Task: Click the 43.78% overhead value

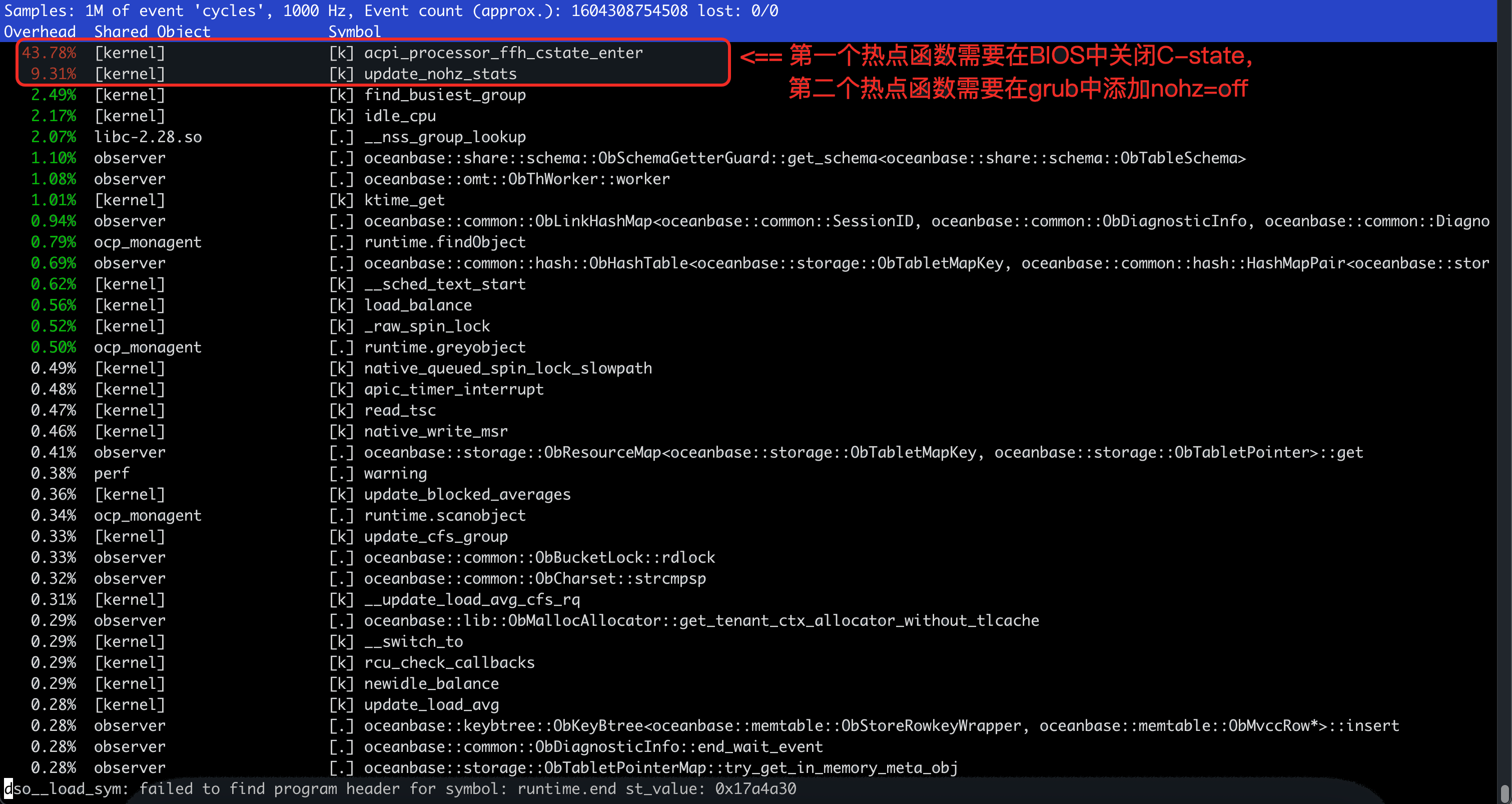Action: pyautogui.click(x=50, y=53)
